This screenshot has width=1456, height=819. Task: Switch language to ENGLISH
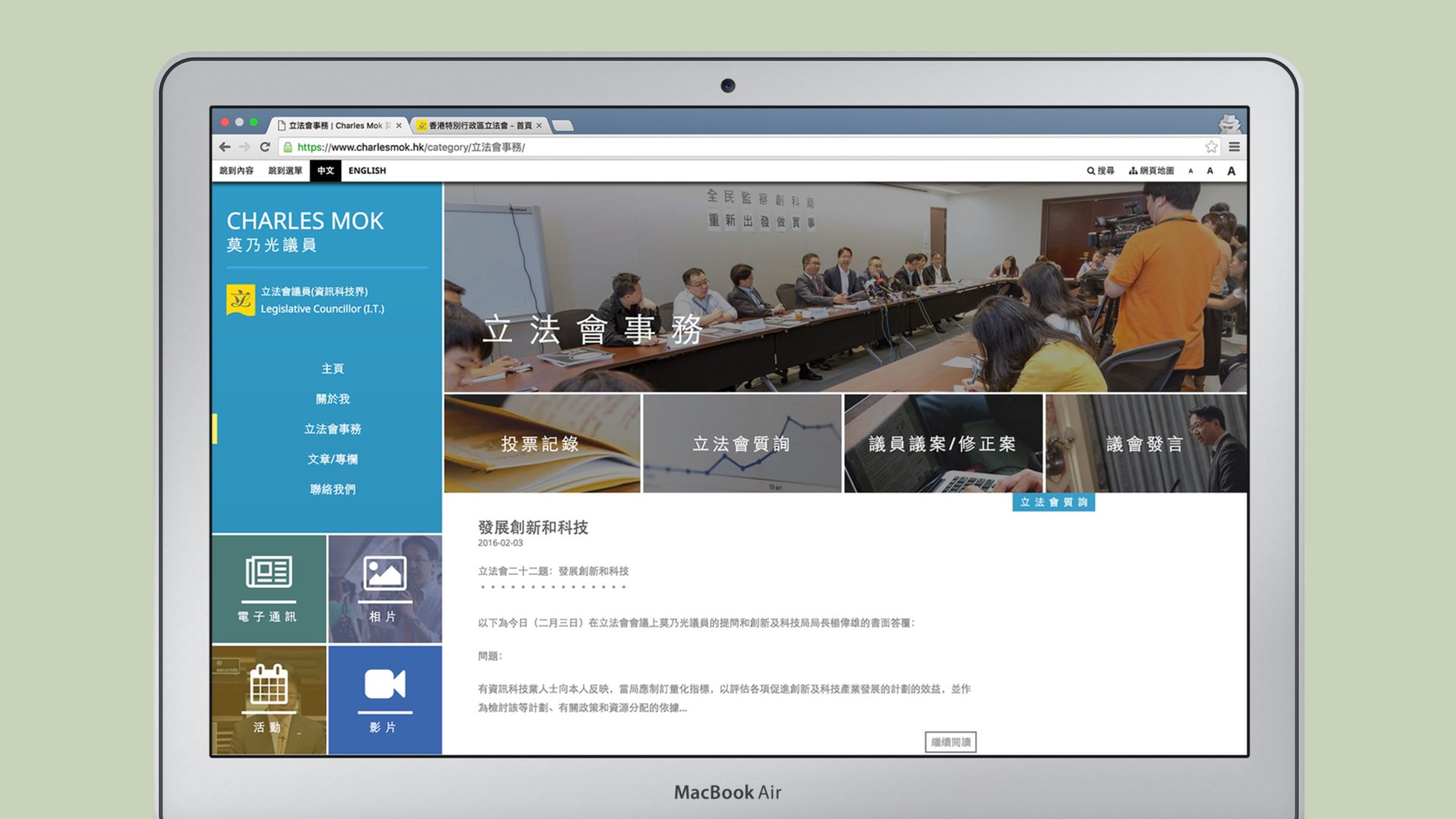[x=367, y=171]
